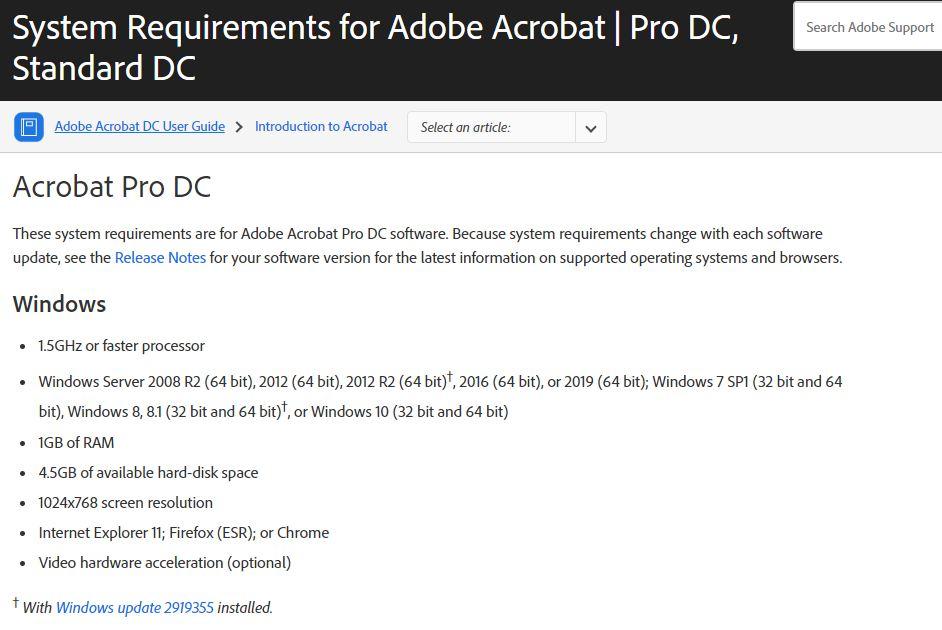Screen dimensions: 942x630
Task: Click the 1024x768 screen resolution bullet
Action: pyautogui.click(x=126, y=502)
